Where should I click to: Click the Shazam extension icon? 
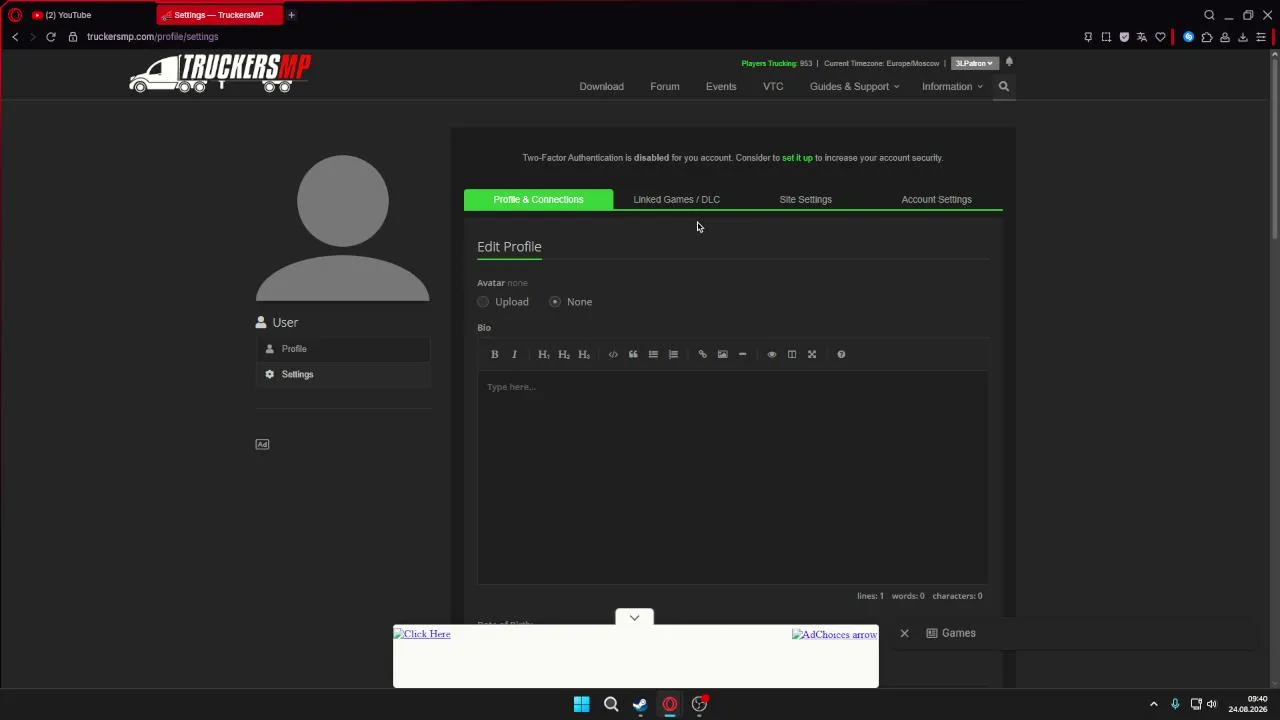[x=1189, y=37]
